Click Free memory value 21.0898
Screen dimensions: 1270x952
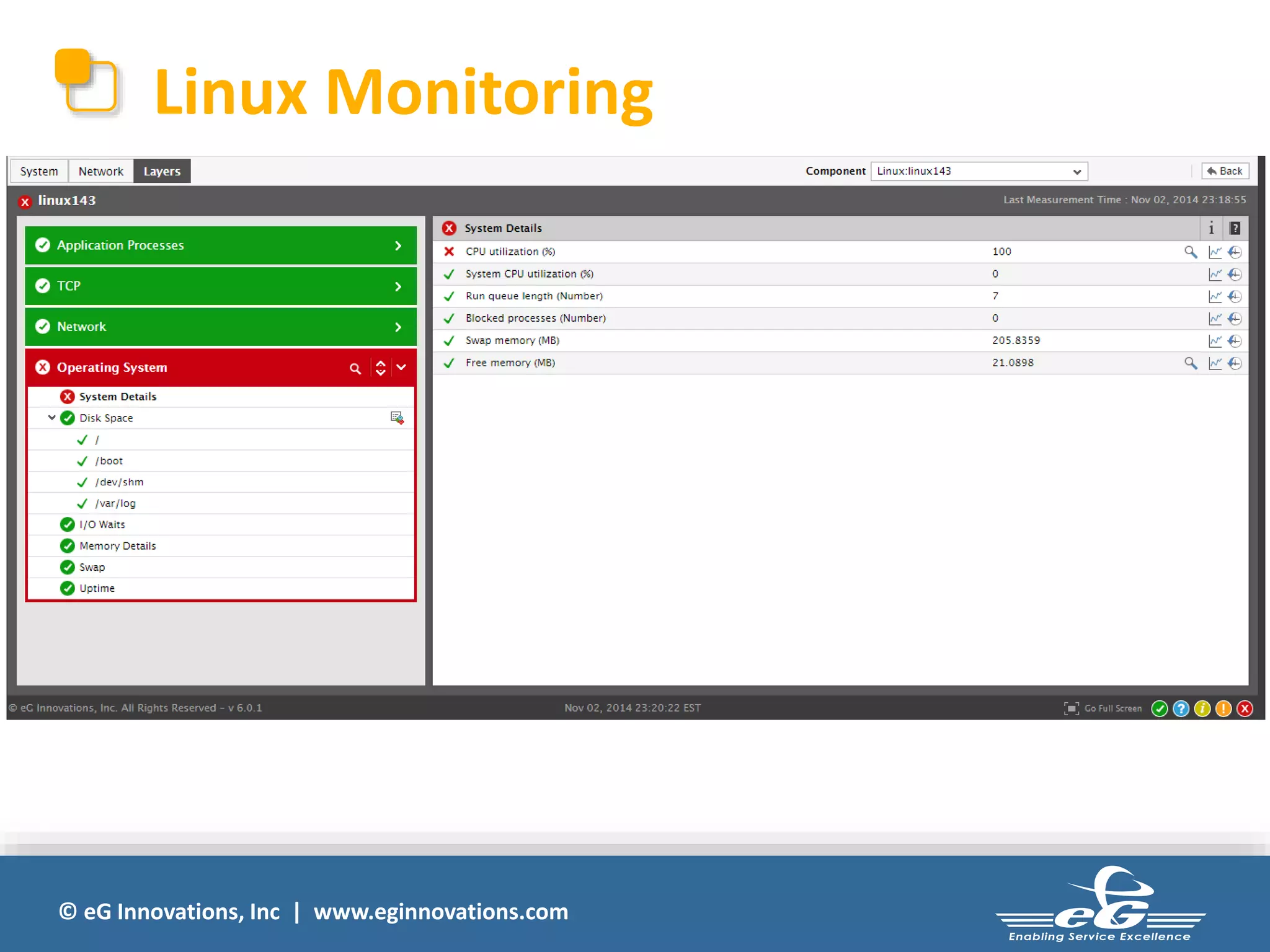1013,363
